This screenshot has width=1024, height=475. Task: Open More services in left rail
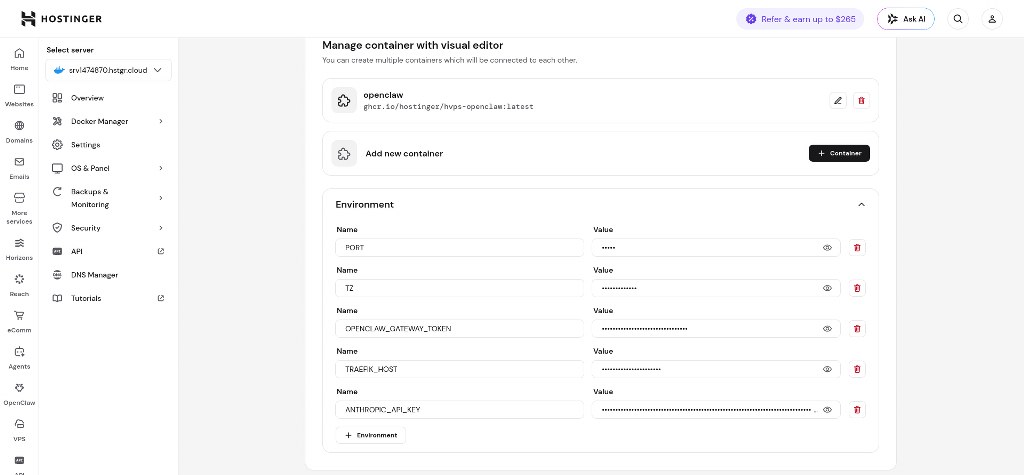pos(20,208)
